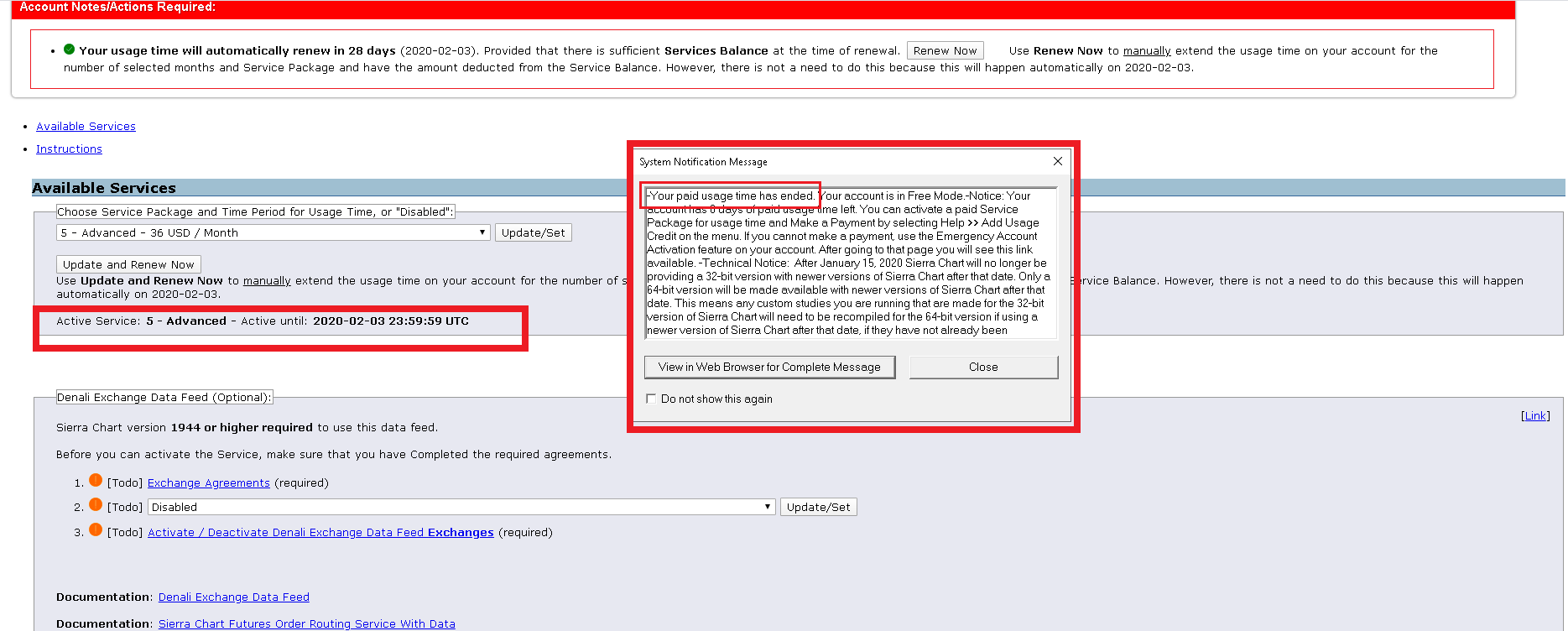Close the System Notification Message dialog with X
Viewport: 1568px width, 631px height.
(x=1058, y=161)
